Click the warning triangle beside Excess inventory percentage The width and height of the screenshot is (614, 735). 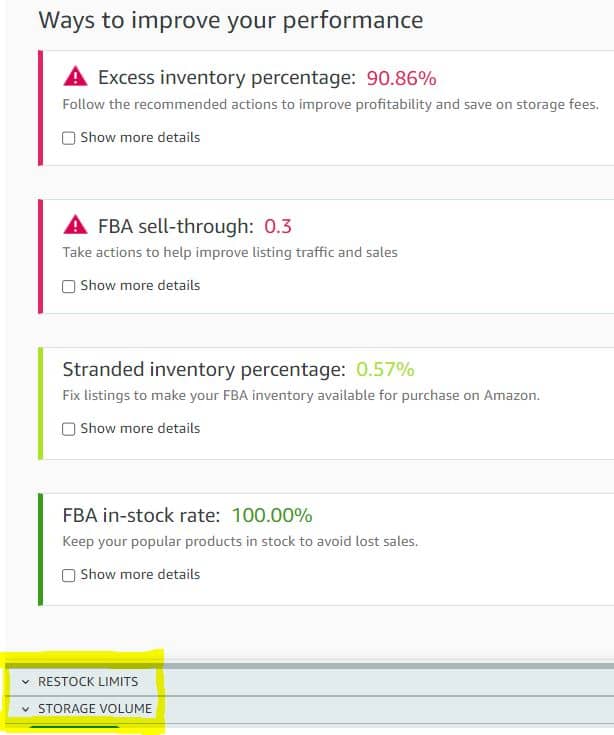75,76
